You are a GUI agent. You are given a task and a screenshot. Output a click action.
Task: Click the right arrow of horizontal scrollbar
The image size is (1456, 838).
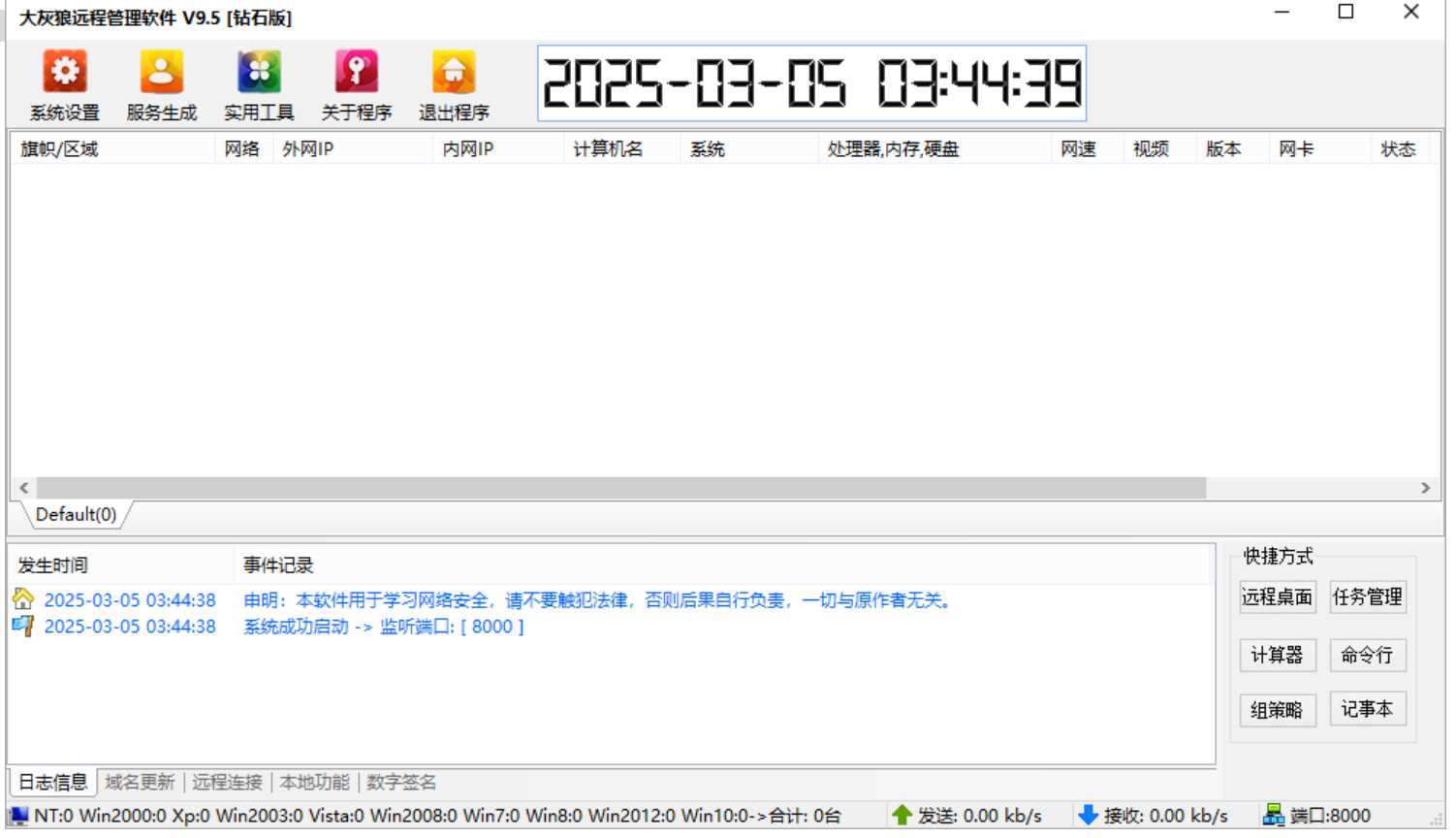(x=1425, y=488)
